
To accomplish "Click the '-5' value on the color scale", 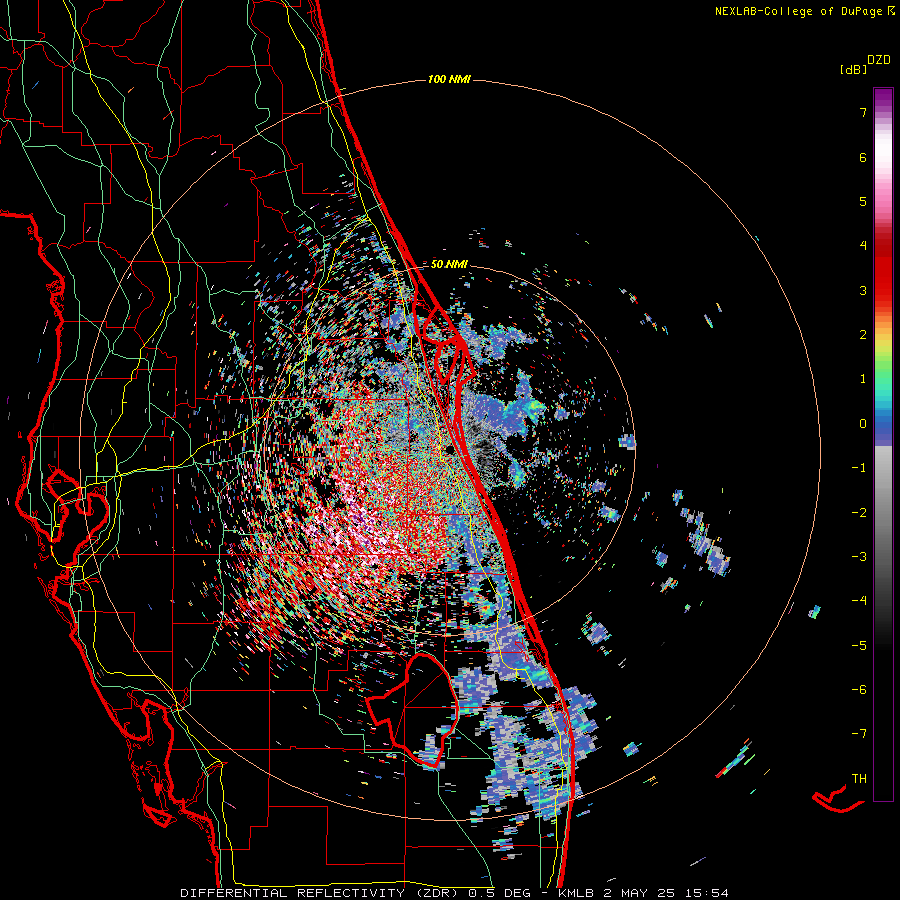I will click(x=859, y=646).
